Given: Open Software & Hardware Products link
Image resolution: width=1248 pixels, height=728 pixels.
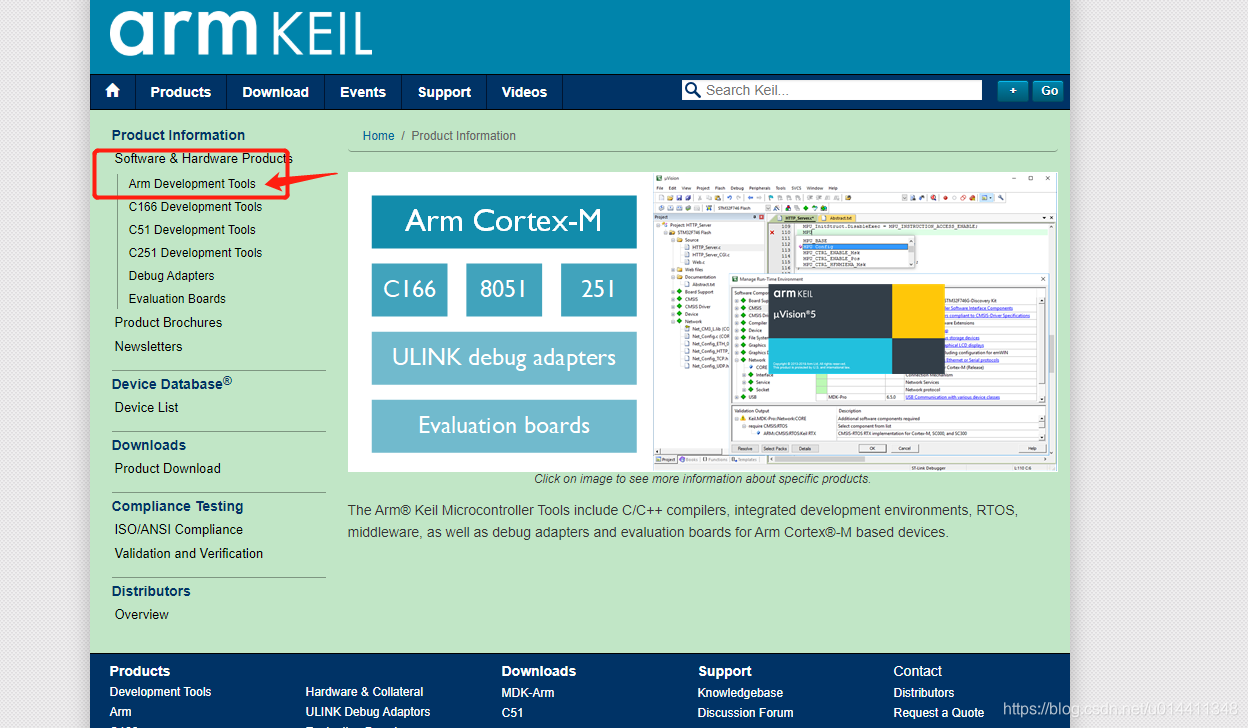Looking at the screenshot, I should (x=203, y=158).
